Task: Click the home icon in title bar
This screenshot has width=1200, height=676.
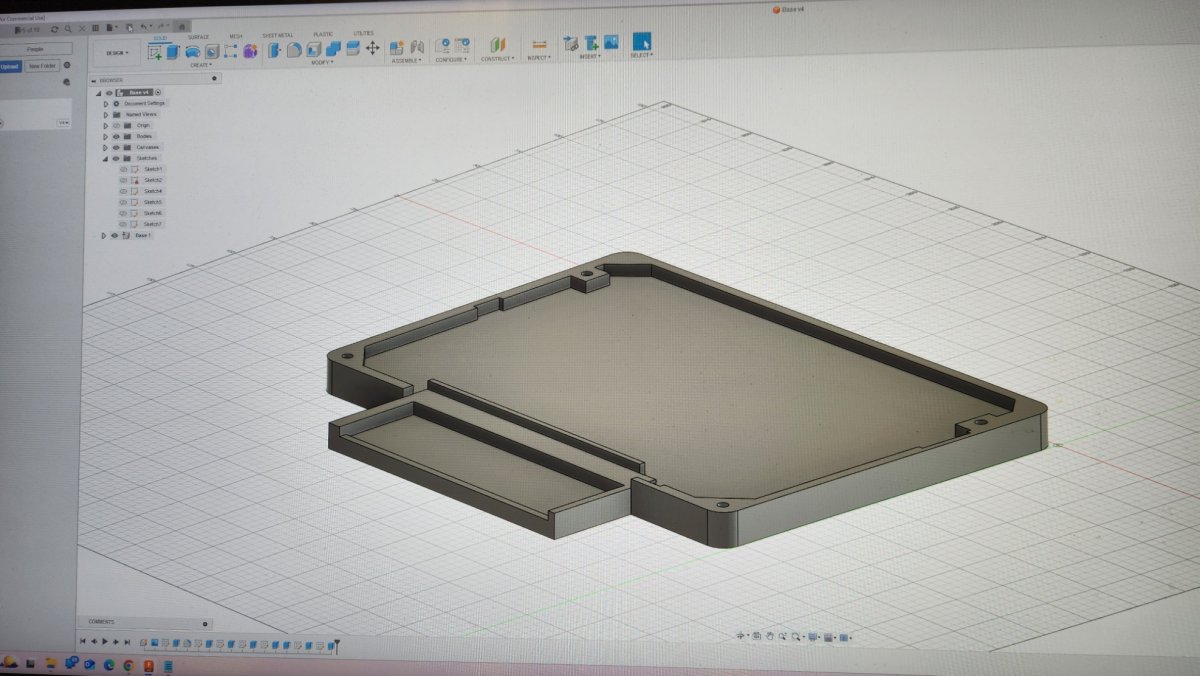Action: [182, 25]
